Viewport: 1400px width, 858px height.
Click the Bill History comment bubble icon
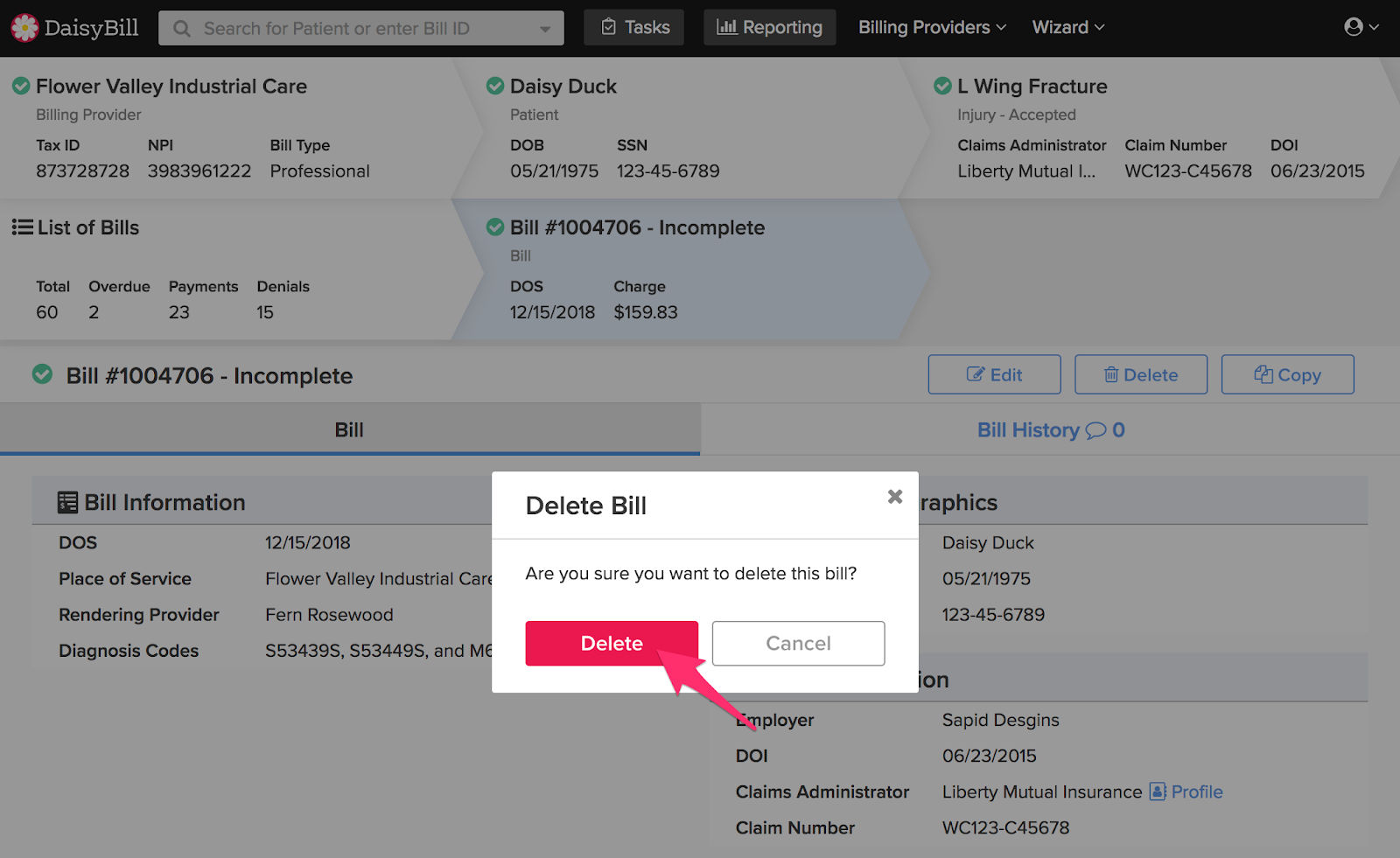tap(1095, 430)
